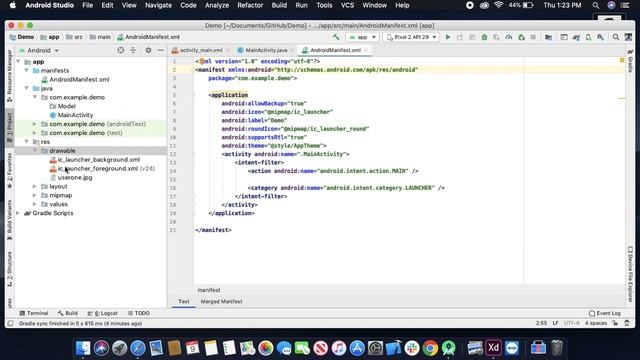Click the Scroll from Source target icon

click(x=120, y=50)
